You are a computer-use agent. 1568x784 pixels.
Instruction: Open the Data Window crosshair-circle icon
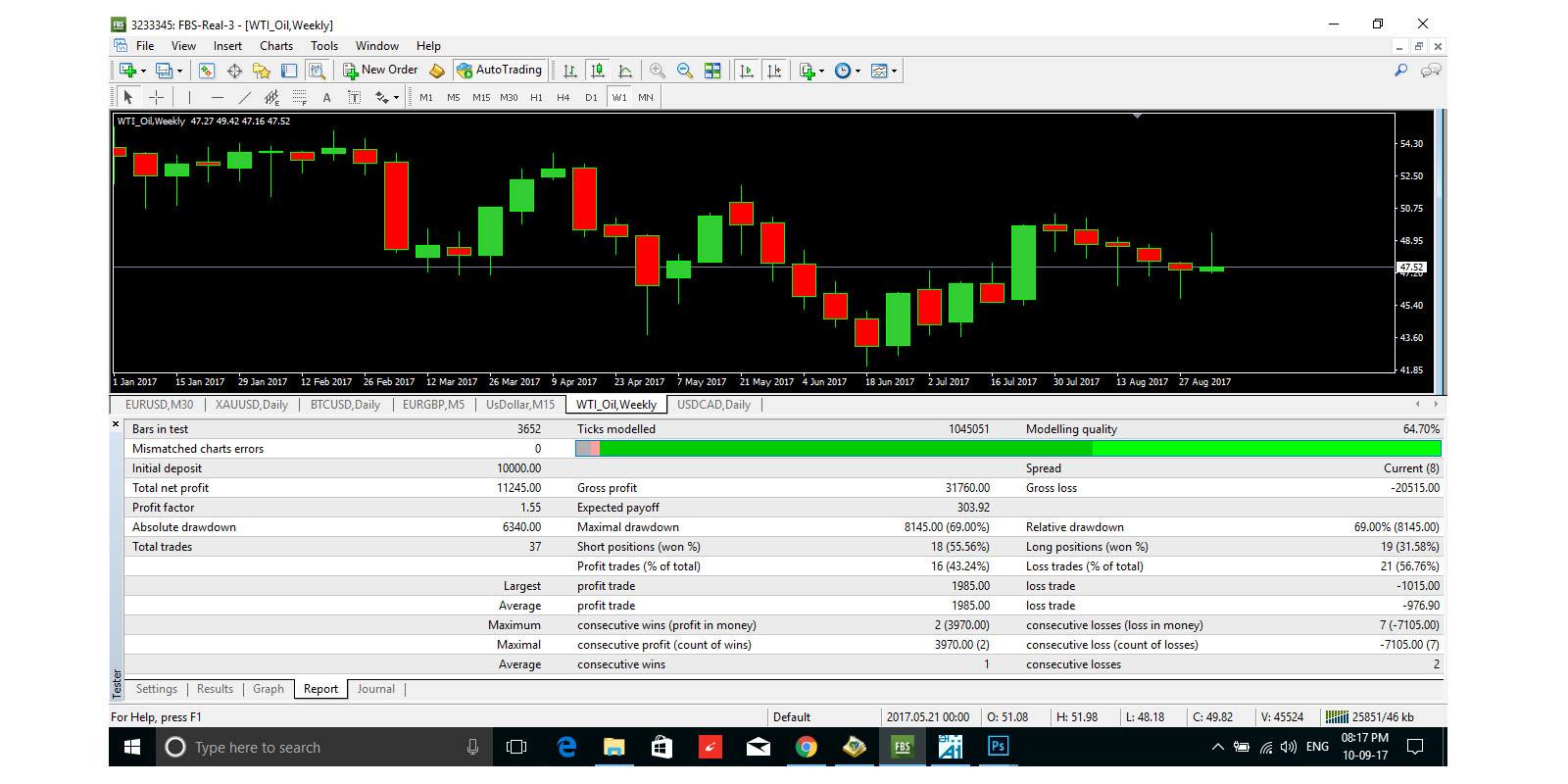(x=234, y=71)
